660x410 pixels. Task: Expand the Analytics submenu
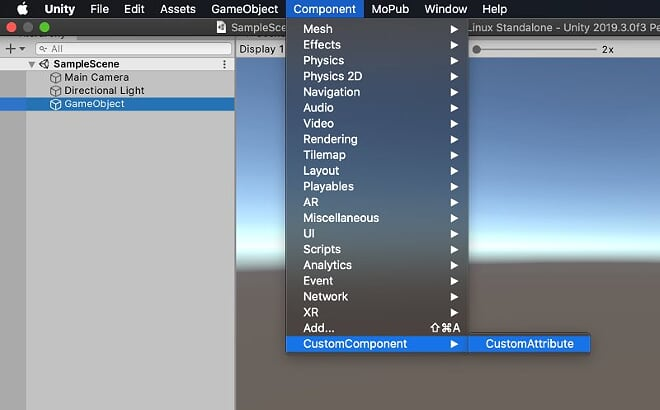(x=377, y=265)
